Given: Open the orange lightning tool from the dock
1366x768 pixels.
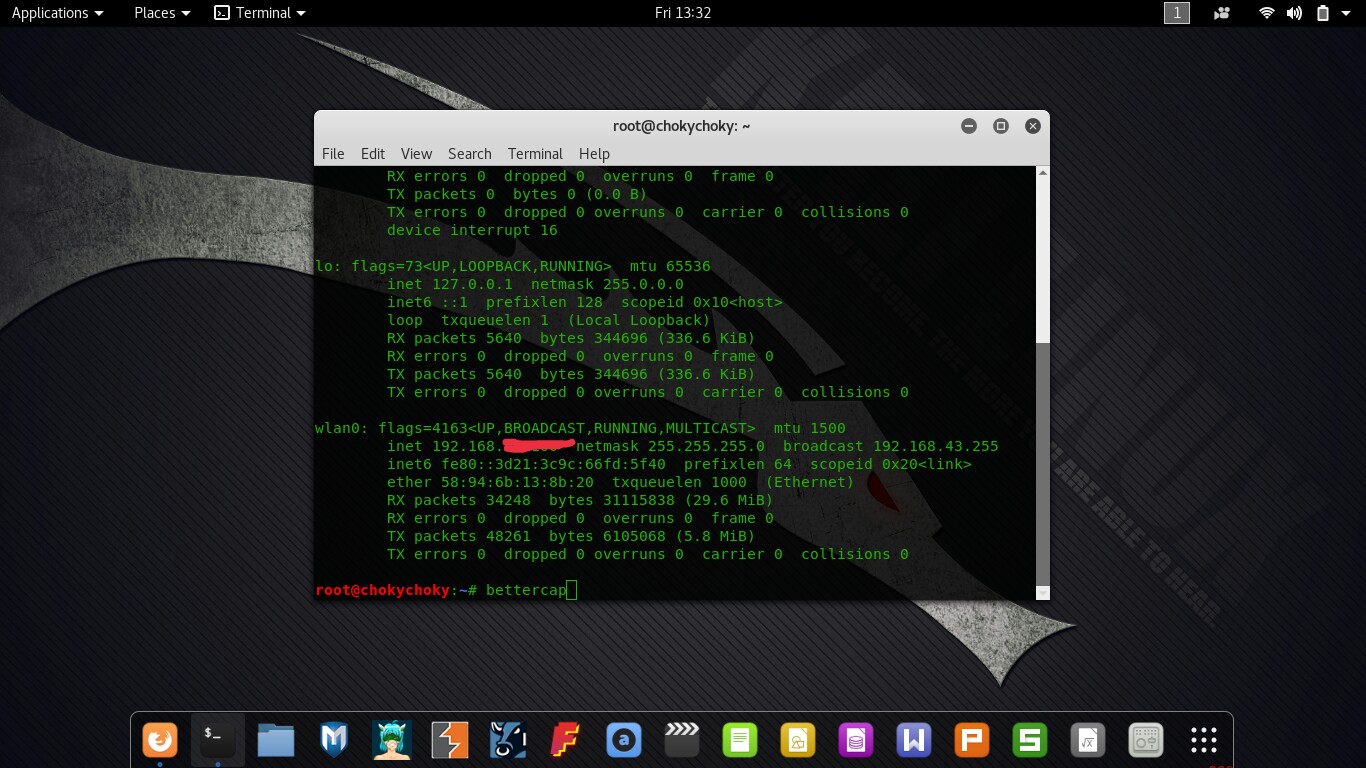Looking at the screenshot, I should (x=449, y=740).
